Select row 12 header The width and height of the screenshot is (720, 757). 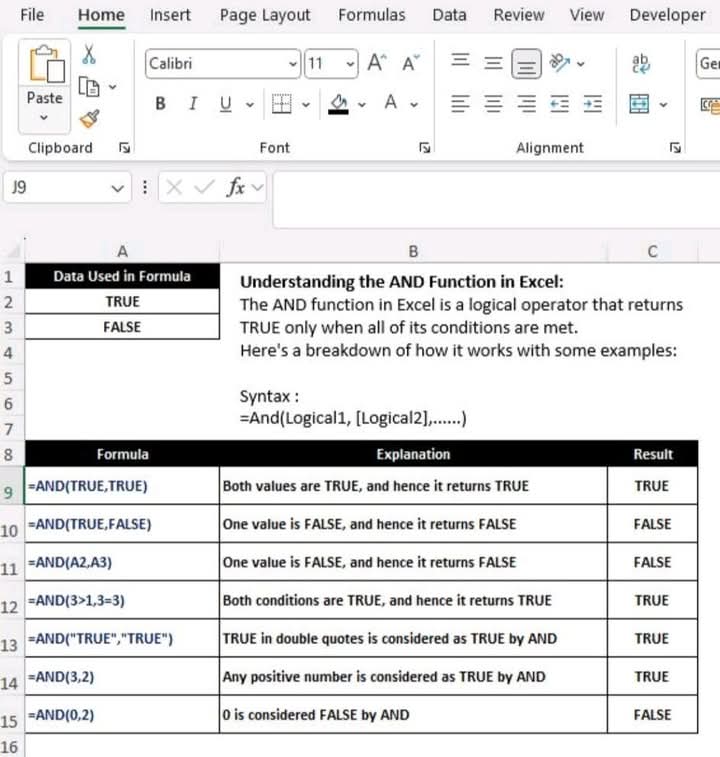coord(11,600)
